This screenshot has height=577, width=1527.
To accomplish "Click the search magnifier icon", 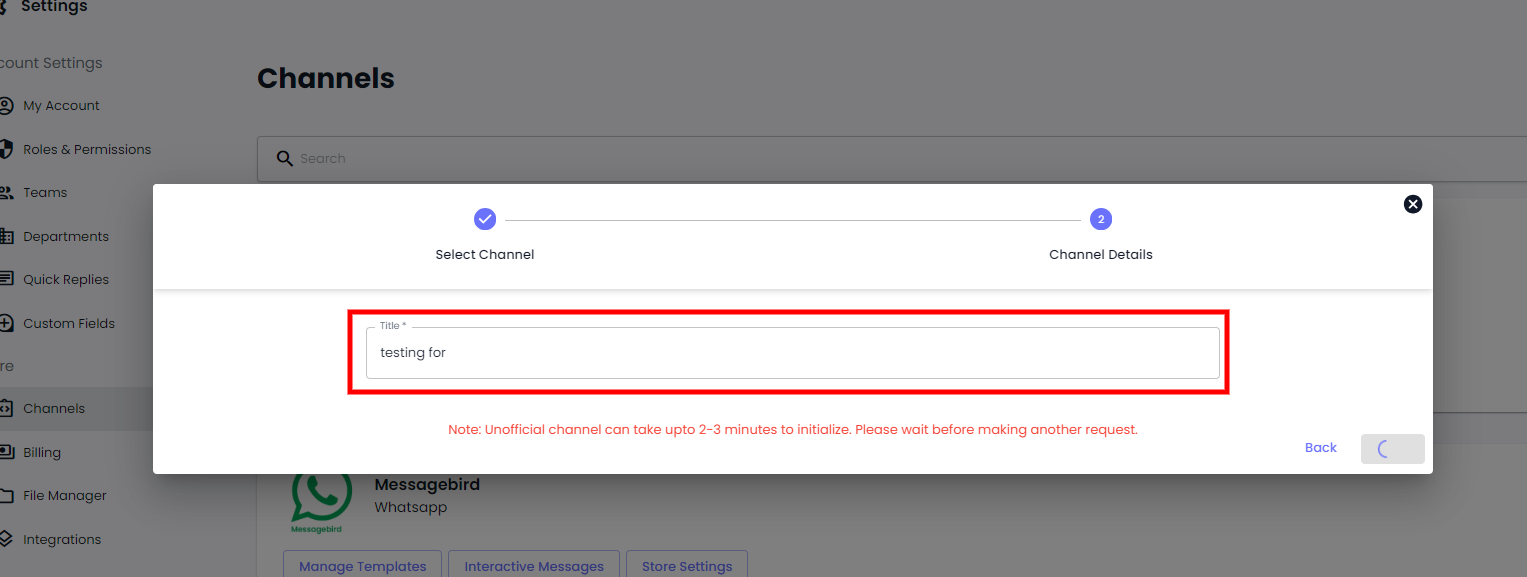I will pos(285,159).
